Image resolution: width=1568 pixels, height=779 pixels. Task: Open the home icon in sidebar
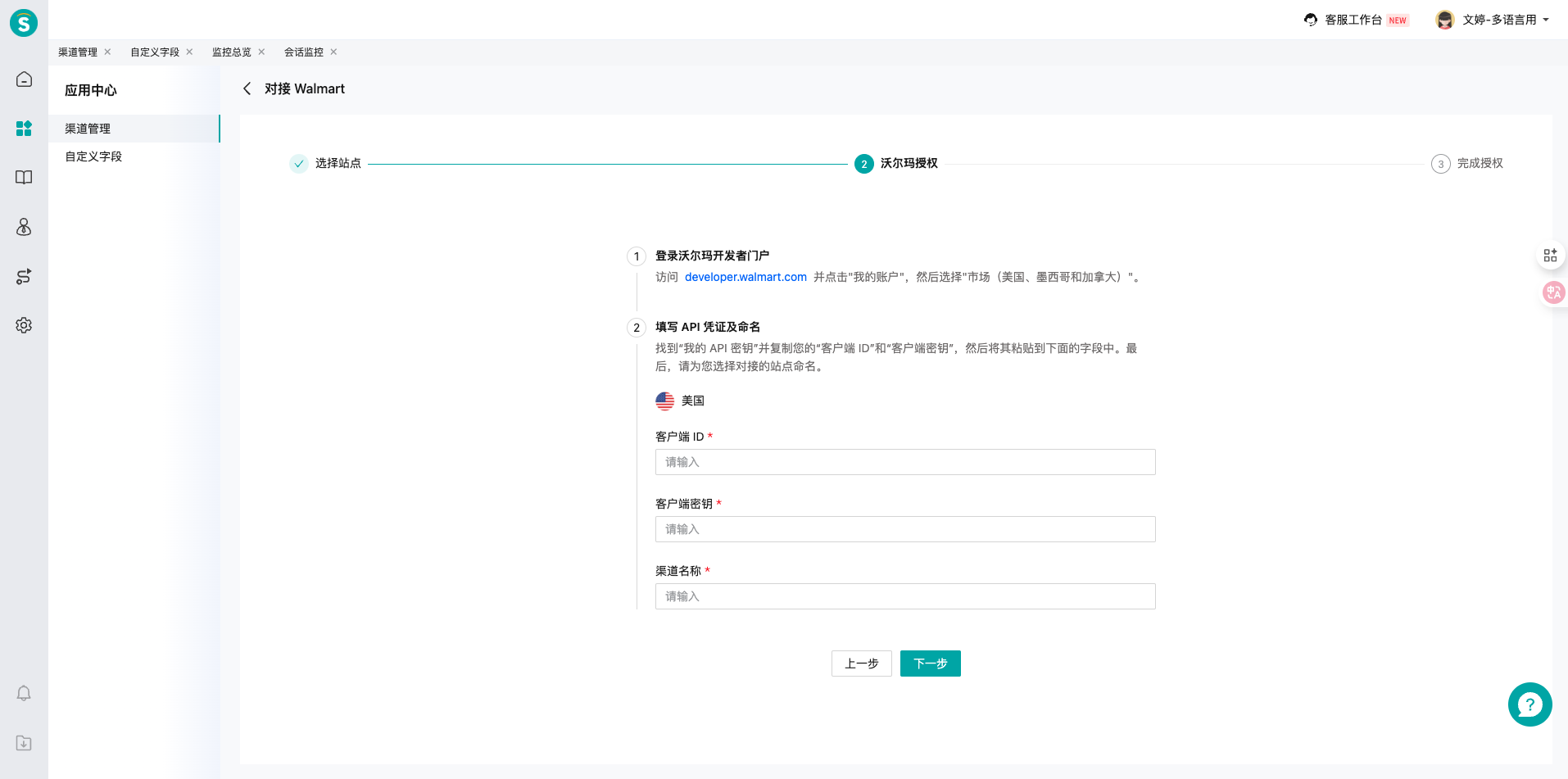24,79
